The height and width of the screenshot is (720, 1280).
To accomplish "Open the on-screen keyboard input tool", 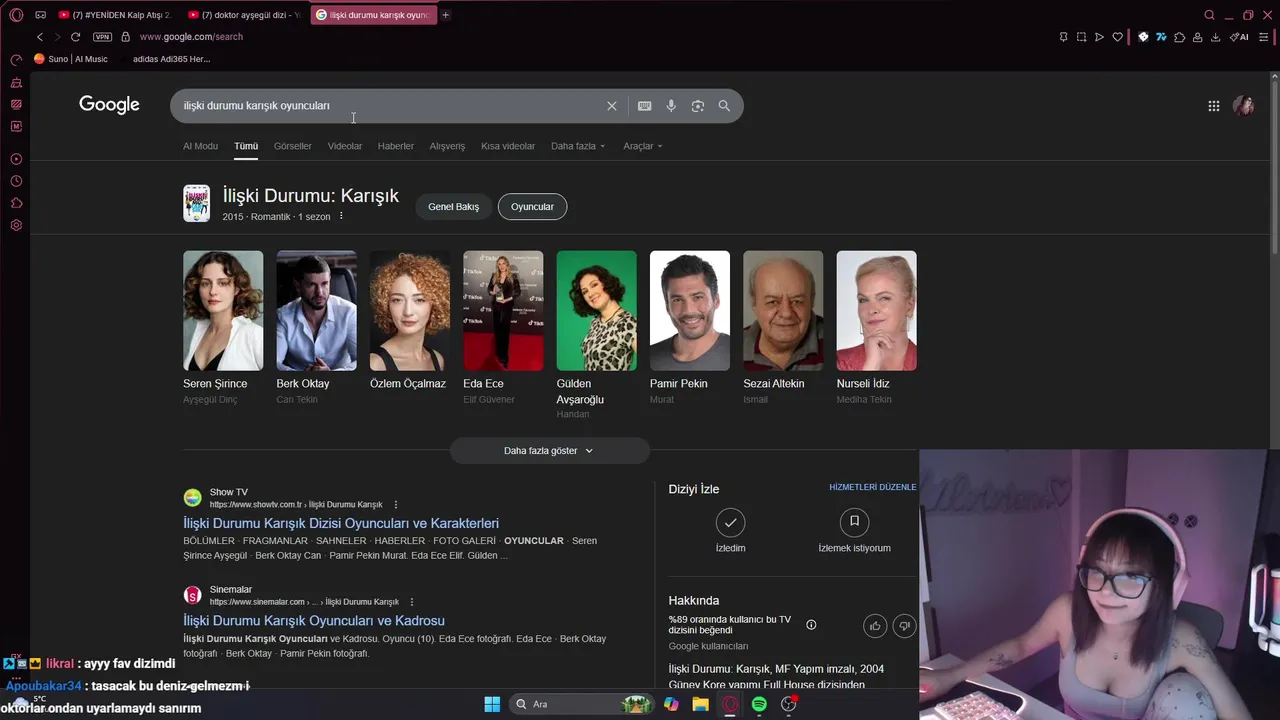I will (645, 106).
